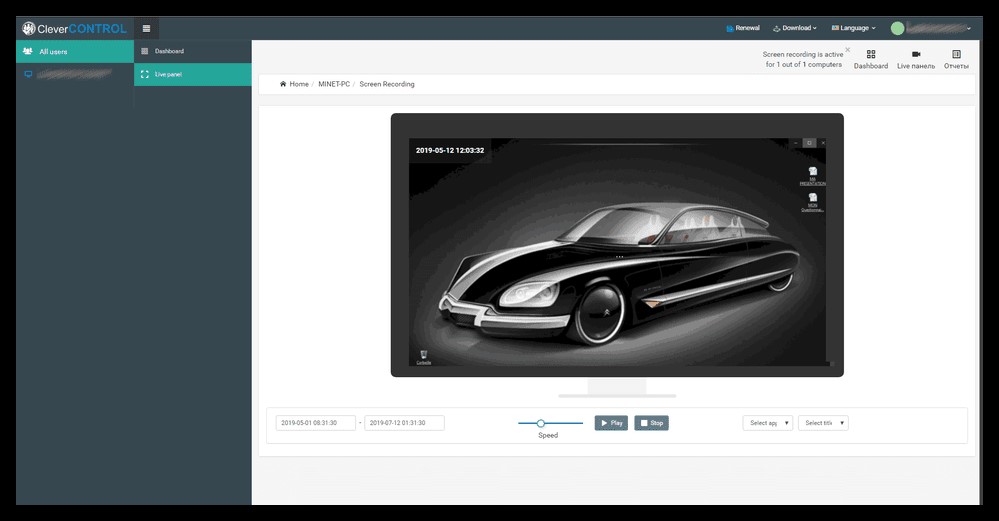Click the recording timestamp 2019-05-12 12:03:32
Screen dimensions: 999x521
point(450,151)
